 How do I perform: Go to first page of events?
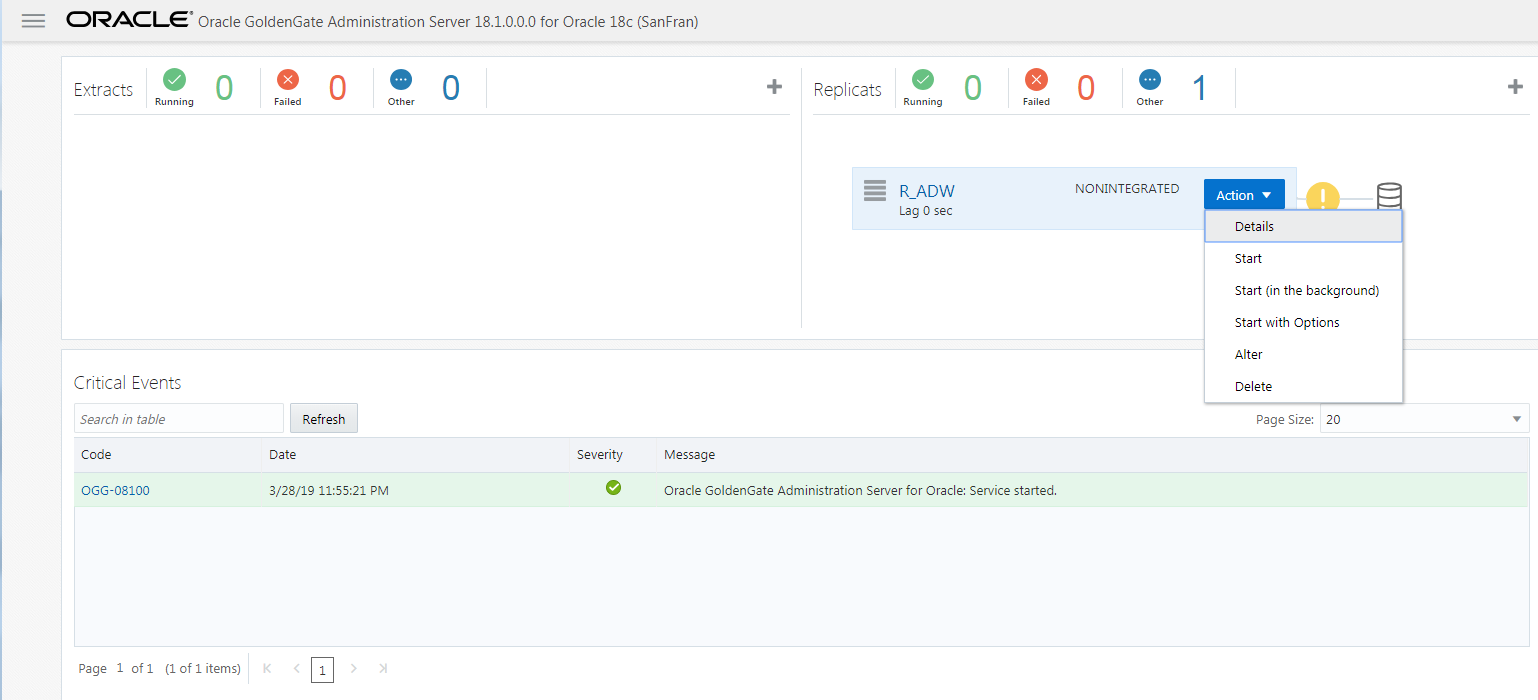point(267,669)
